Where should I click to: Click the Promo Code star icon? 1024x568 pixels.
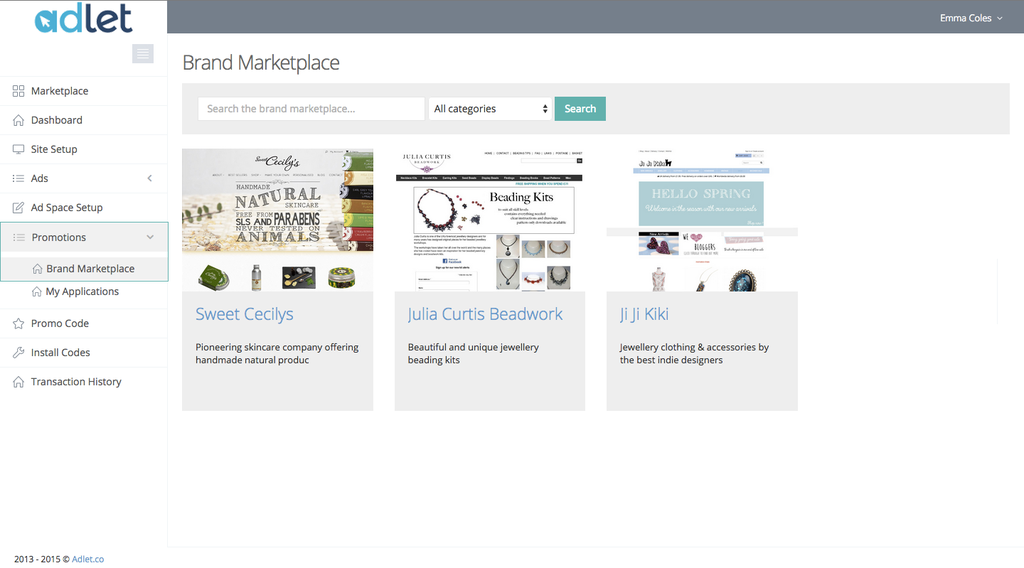tap(18, 323)
